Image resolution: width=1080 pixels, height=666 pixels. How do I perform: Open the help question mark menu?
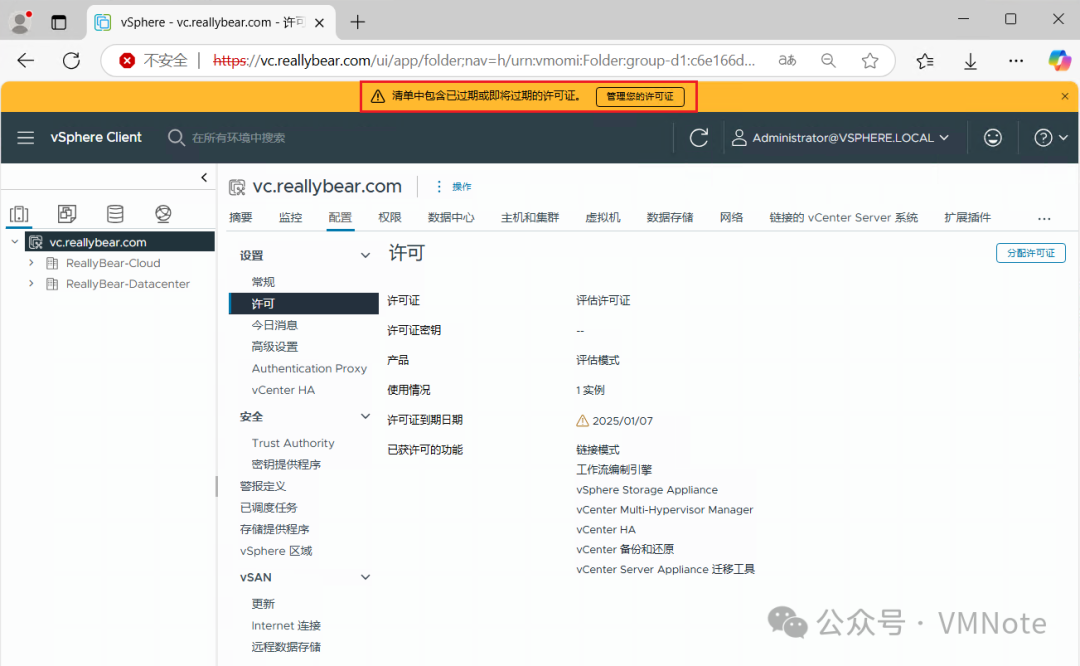(x=1050, y=138)
